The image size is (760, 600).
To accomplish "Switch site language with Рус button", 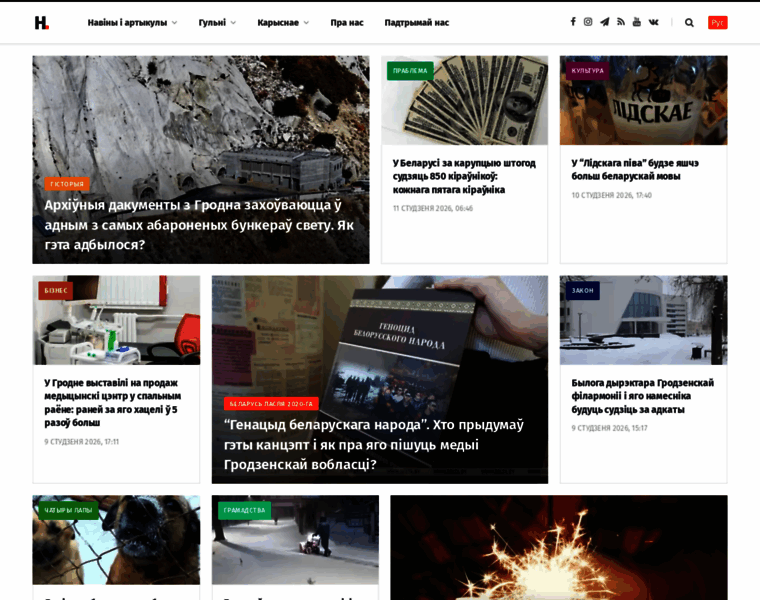I will [717, 22].
